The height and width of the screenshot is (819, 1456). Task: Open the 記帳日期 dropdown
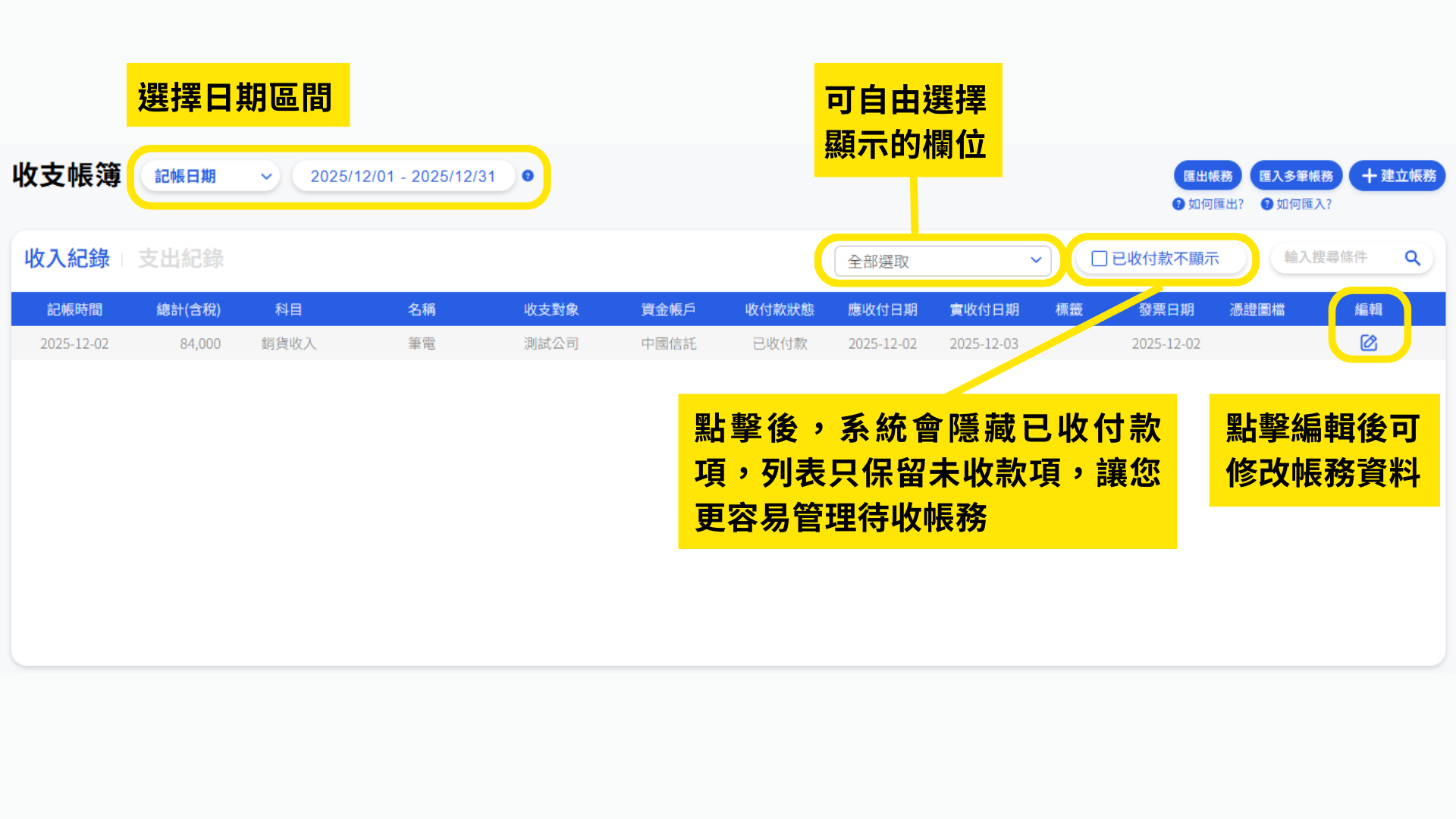click(211, 176)
